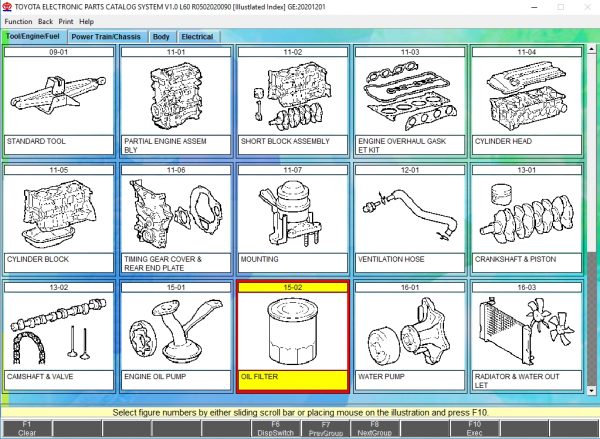Viewport: 600px width, 439px height.
Task: Click the CYLINDER BLOCK caption text
Action: (x=38, y=259)
